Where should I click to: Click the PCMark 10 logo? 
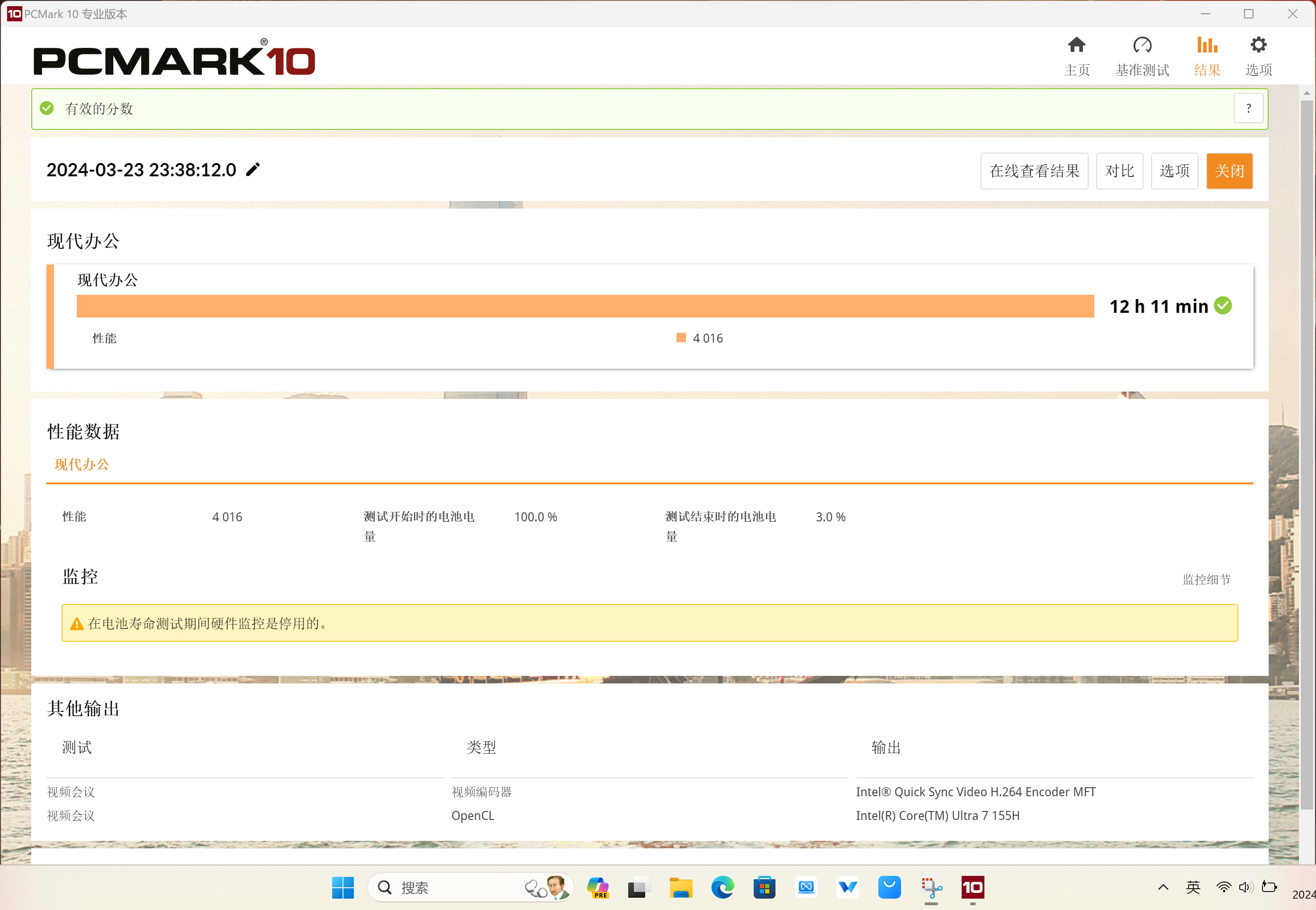tap(174, 57)
